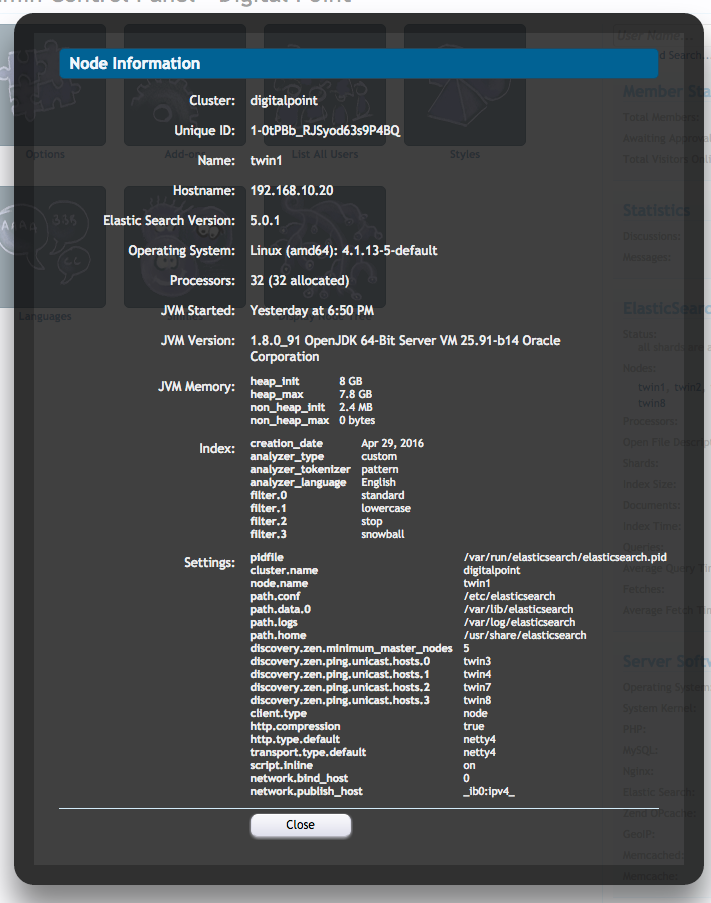Viewport: 711px width, 903px height.
Task: Select unicast hosts.2 value 'twin7'
Action: 477,687
